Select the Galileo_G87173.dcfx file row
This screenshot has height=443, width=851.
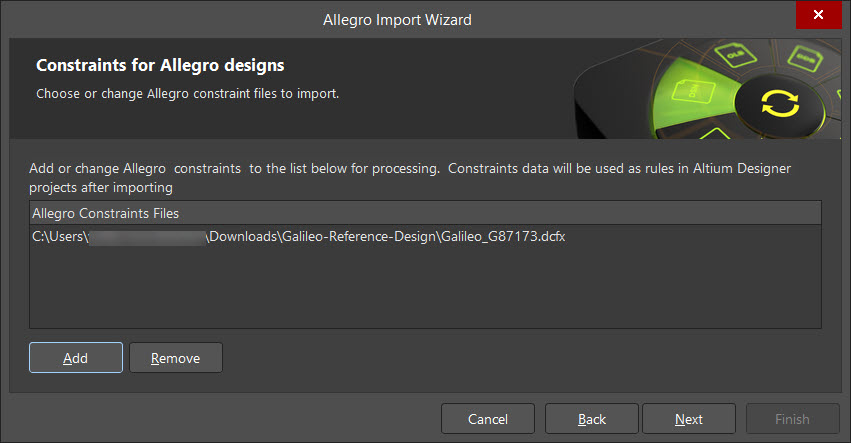425,237
